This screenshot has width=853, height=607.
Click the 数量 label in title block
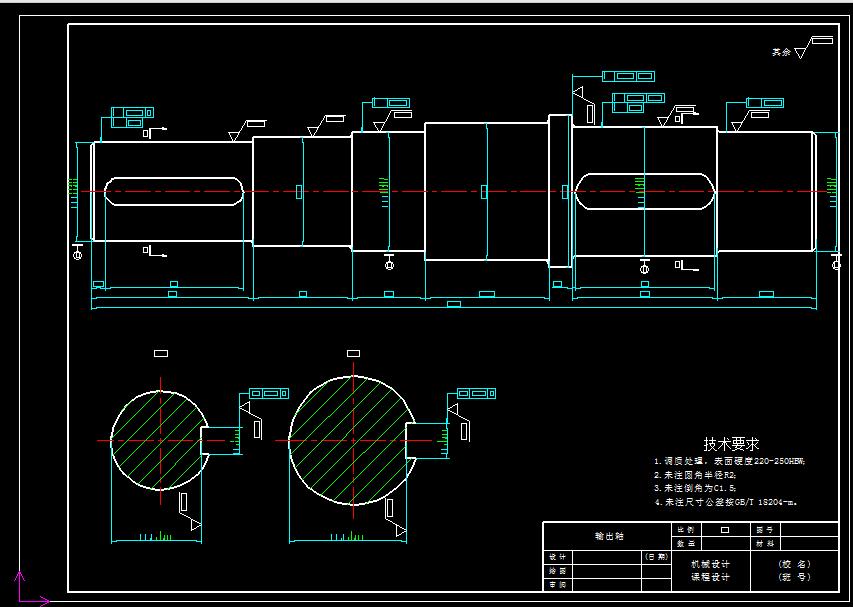coord(687,543)
